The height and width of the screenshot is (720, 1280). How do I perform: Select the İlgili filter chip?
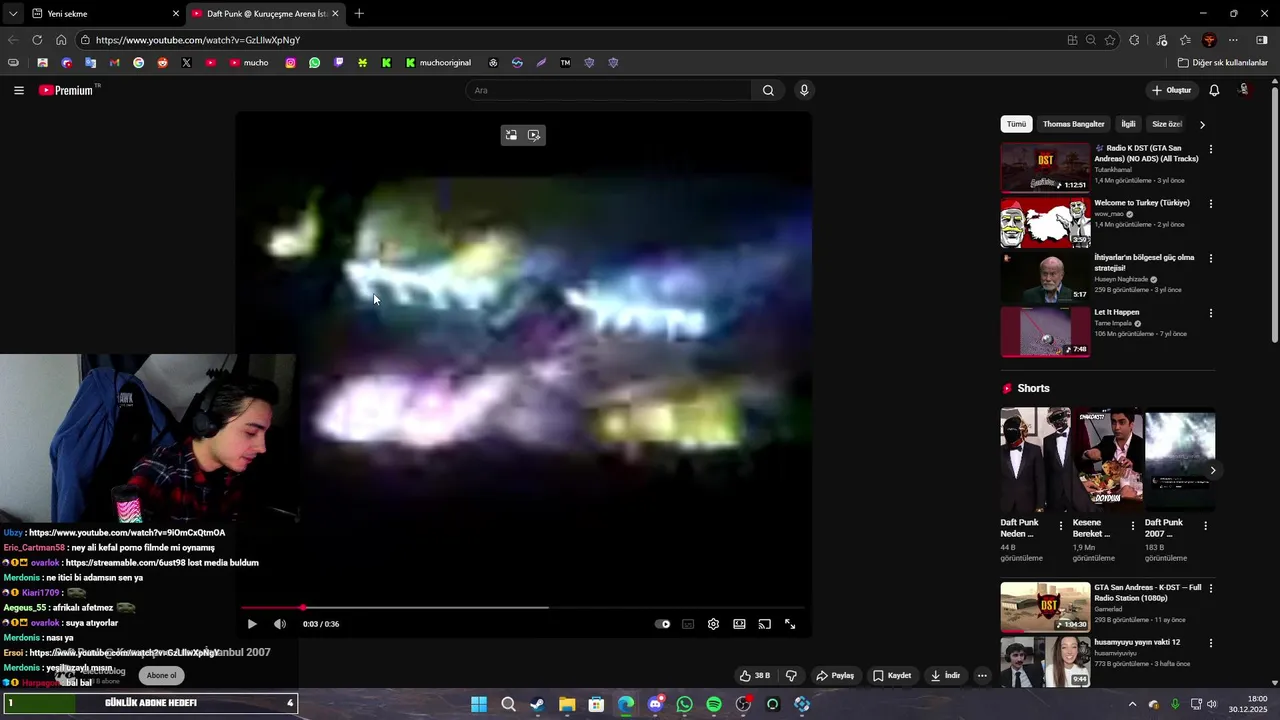[x=1128, y=124]
